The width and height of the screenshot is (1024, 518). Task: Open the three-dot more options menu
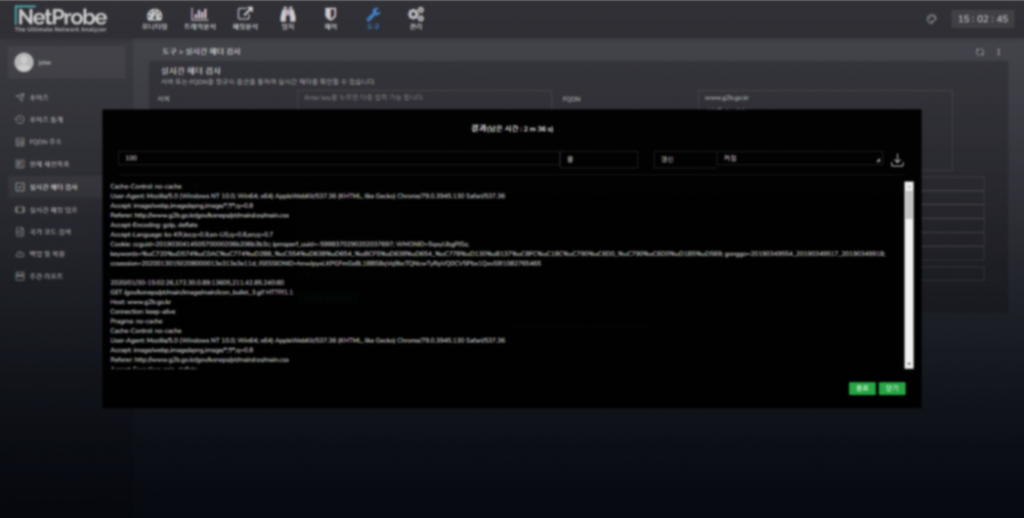coord(998,52)
